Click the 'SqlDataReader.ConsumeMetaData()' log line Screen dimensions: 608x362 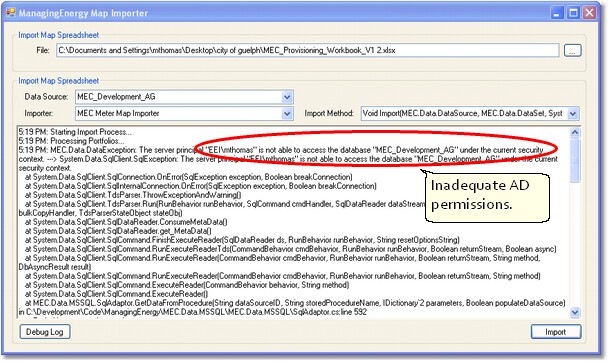126,222
